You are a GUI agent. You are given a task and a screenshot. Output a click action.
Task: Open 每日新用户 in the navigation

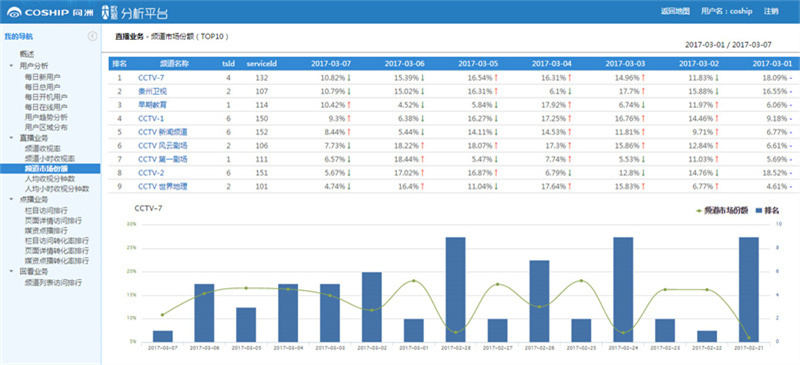point(43,77)
